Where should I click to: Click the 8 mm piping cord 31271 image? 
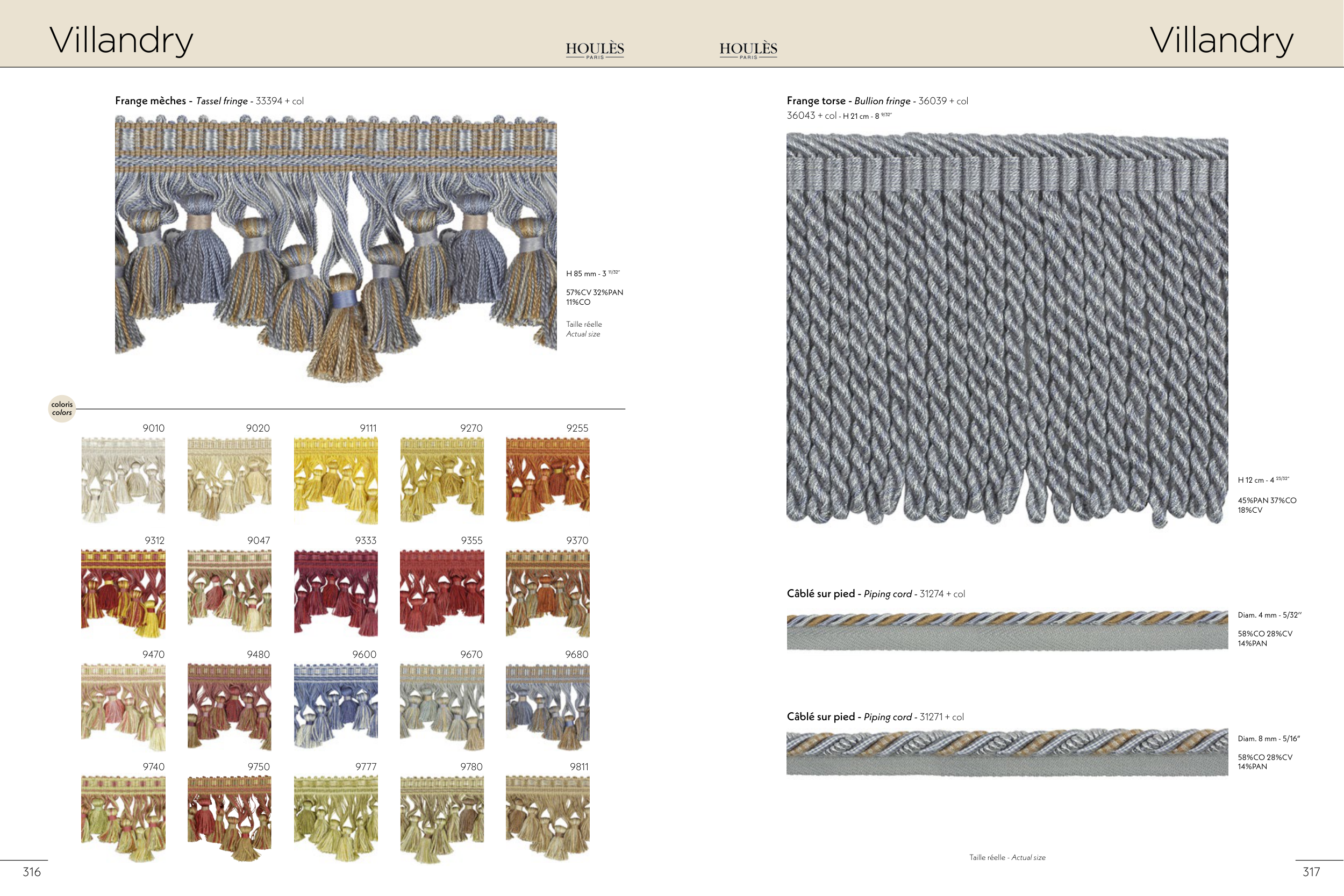tap(1007, 752)
